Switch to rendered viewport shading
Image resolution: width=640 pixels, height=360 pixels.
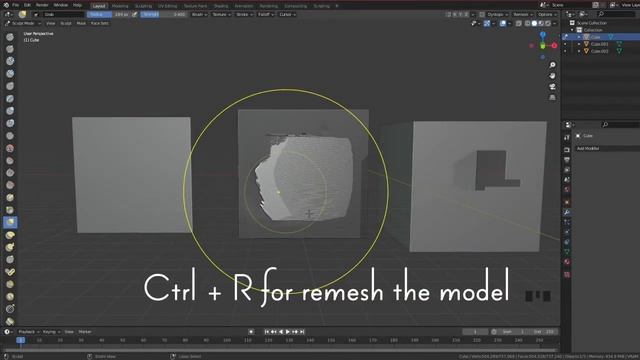point(548,24)
